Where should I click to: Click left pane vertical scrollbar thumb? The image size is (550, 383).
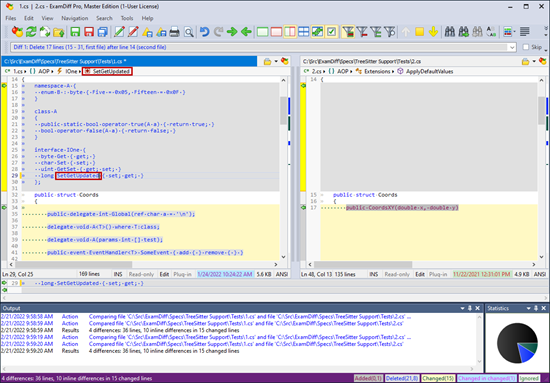tap(283, 110)
